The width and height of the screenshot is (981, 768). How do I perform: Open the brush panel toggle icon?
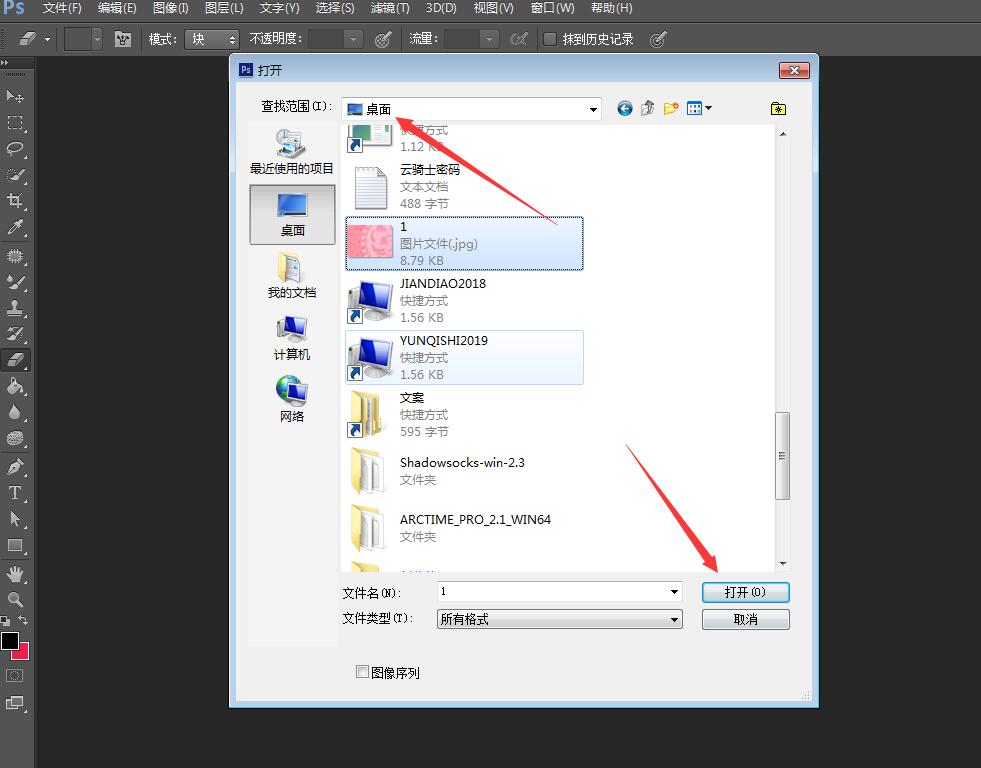pos(123,39)
